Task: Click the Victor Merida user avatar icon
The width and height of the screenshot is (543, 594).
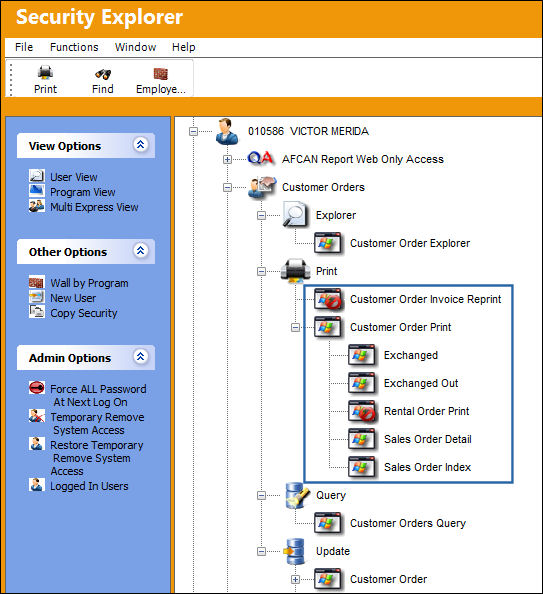Action: coord(227,131)
